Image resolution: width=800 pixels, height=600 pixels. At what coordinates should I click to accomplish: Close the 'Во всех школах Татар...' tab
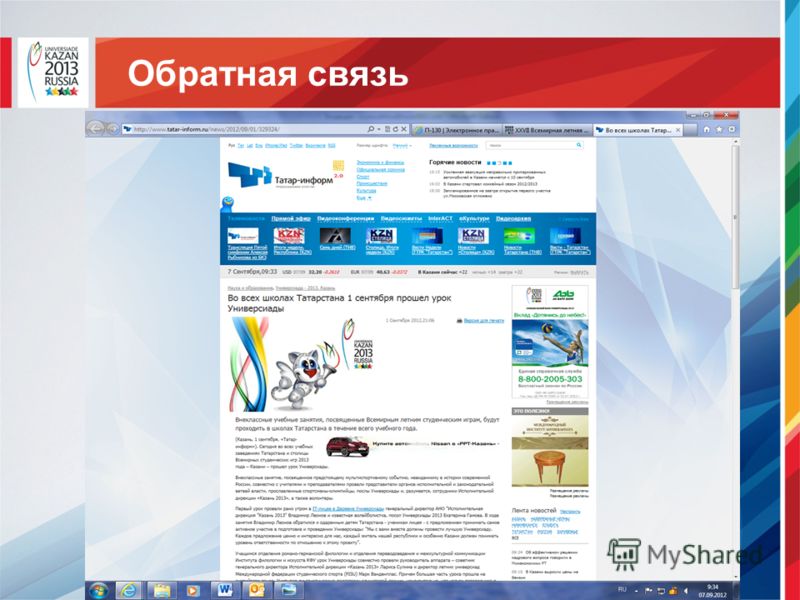coord(678,131)
